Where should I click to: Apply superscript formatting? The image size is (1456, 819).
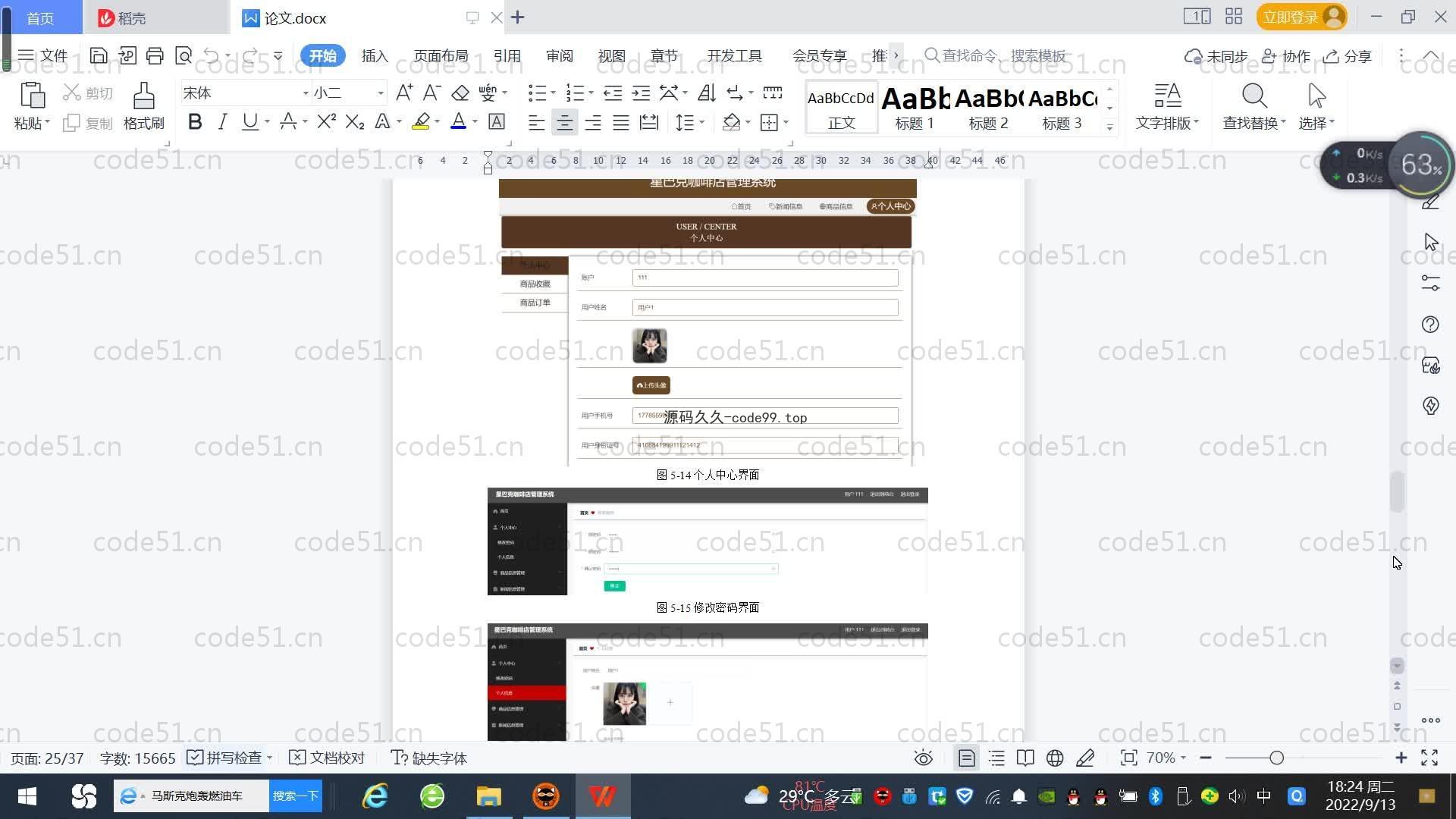pyautogui.click(x=326, y=121)
